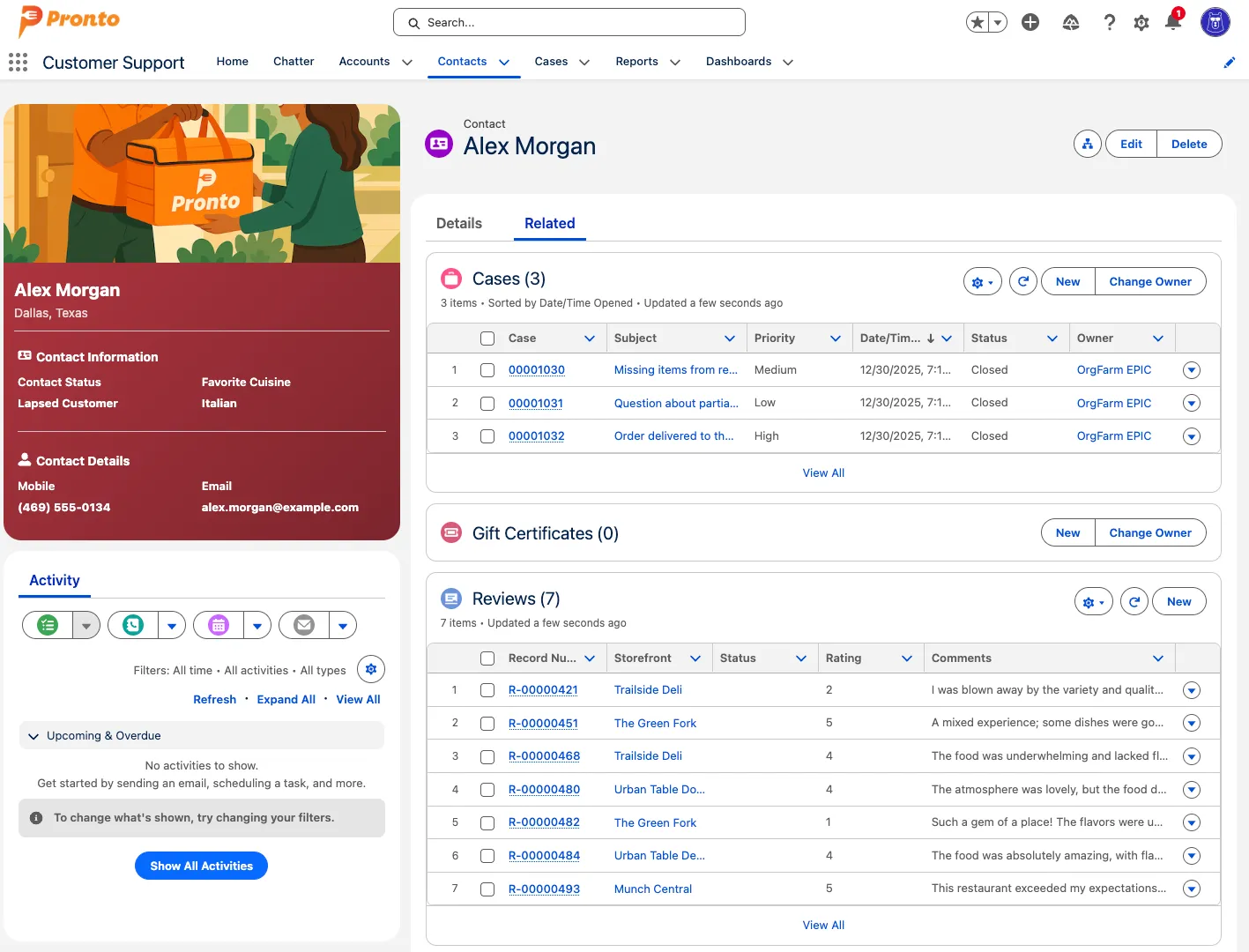Check the box for review R-00000451
The image size is (1249, 952).
[x=487, y=724]
